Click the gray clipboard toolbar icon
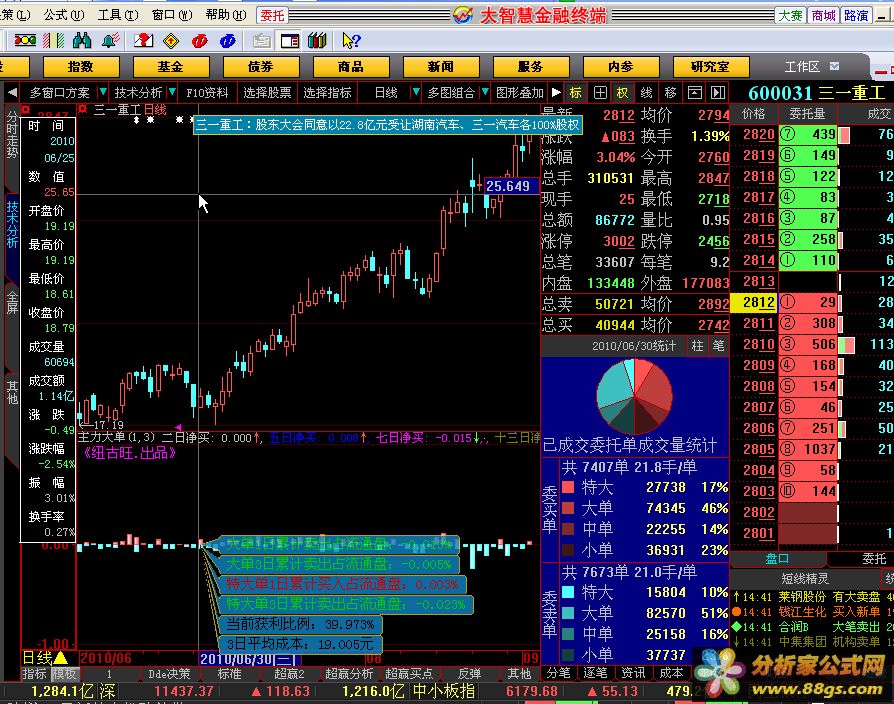 262,40
